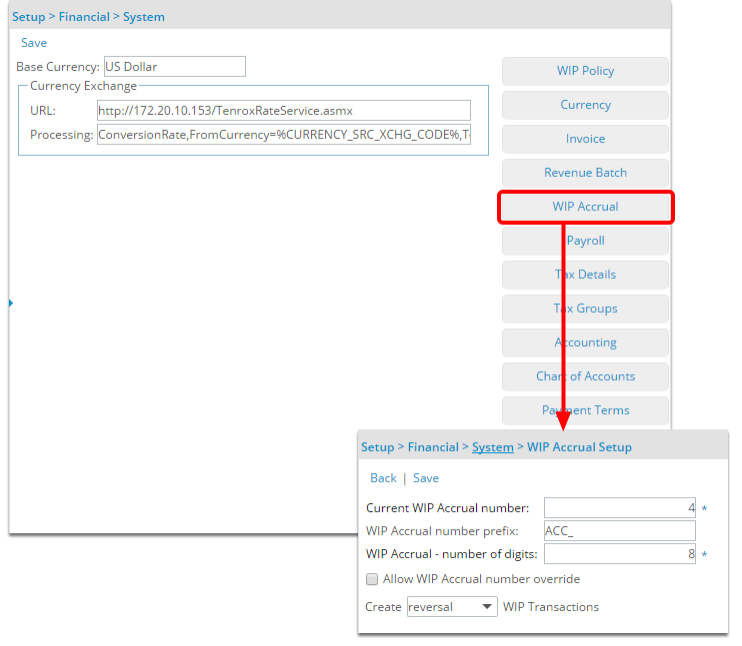Open the Tax Details page
This screenshot has width=742, height=646.
[585, 275]
